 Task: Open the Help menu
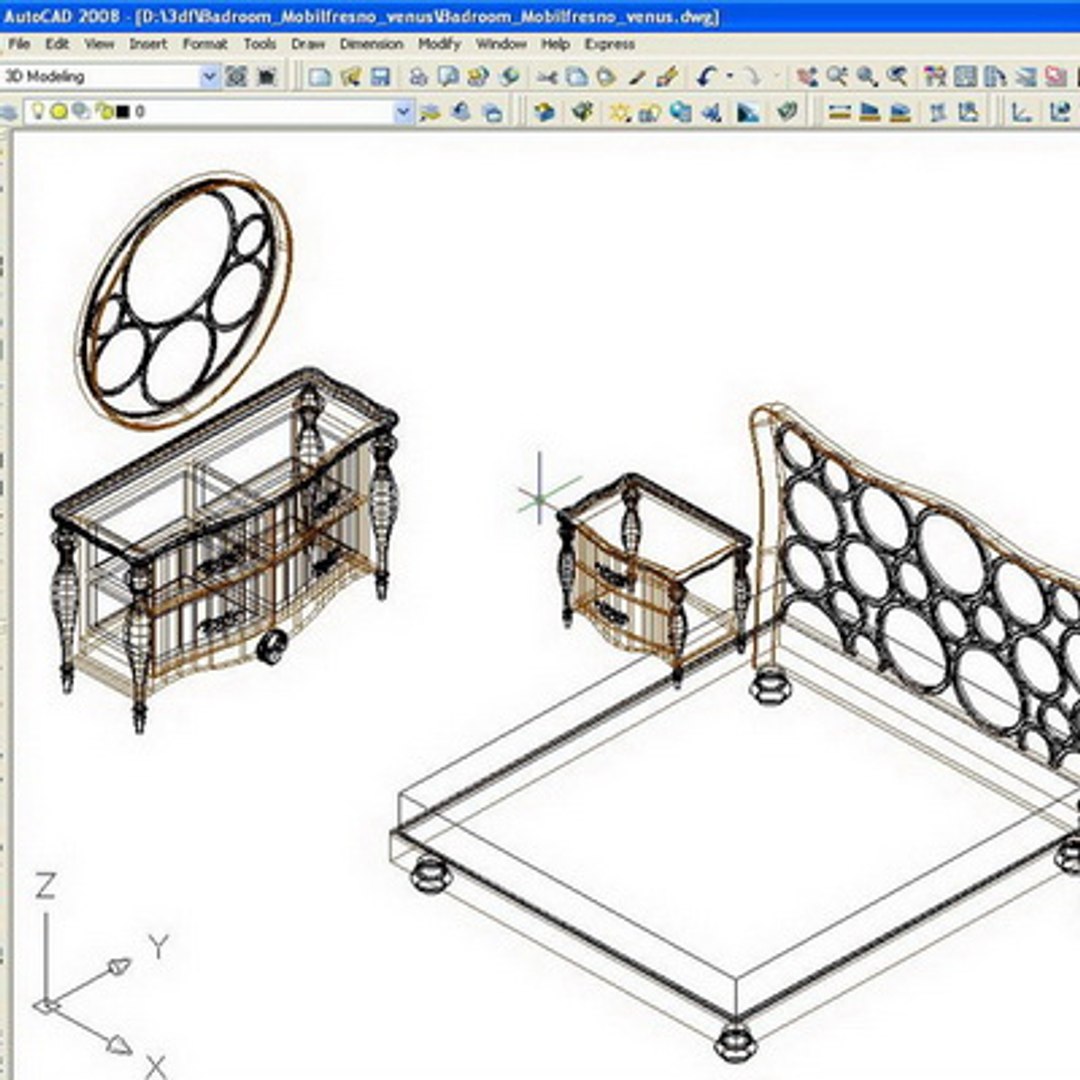[x=555, y=44]
